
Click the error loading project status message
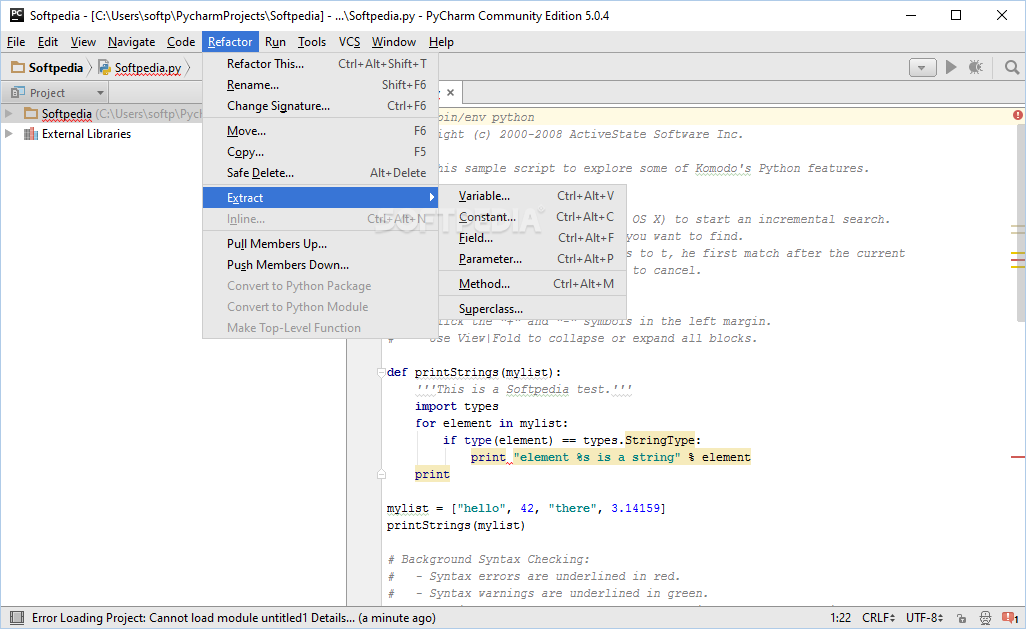click(234, 618)
